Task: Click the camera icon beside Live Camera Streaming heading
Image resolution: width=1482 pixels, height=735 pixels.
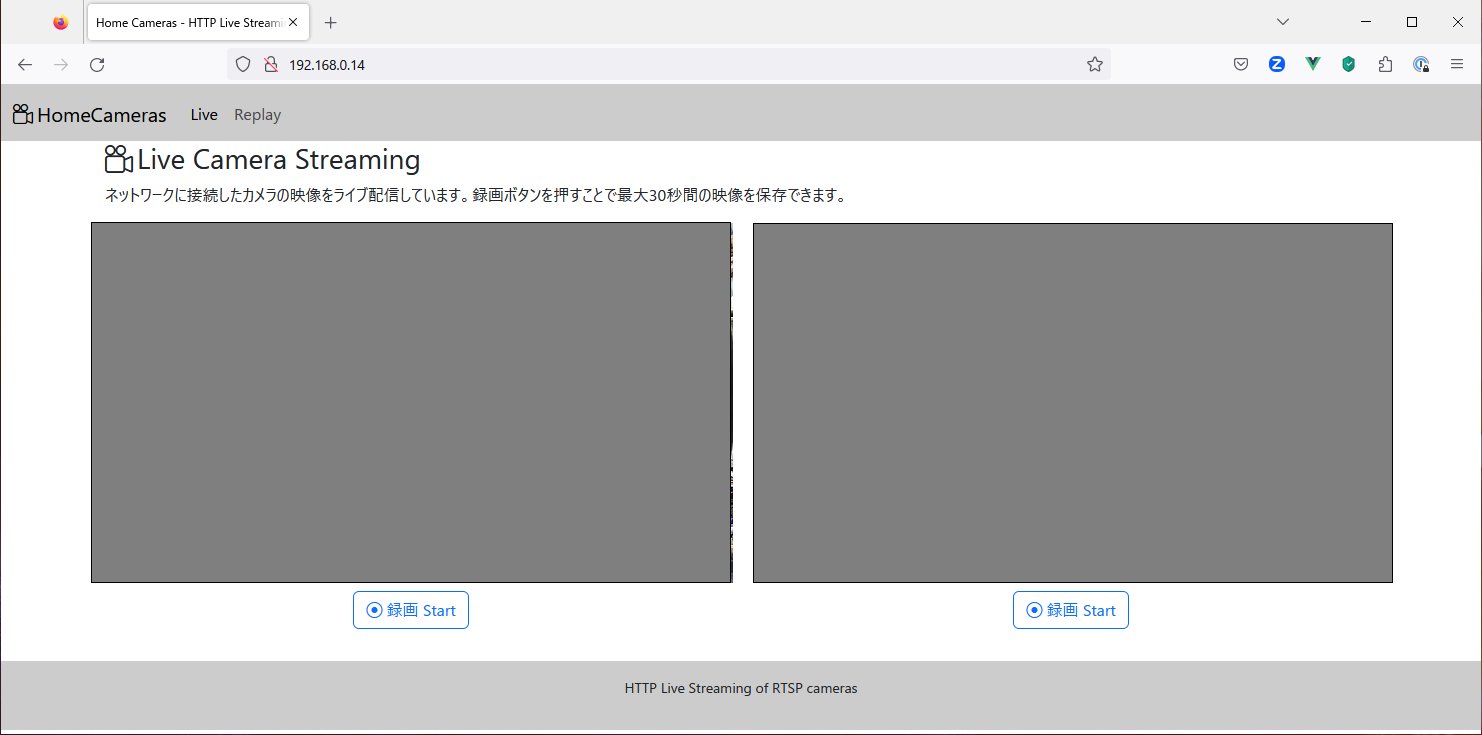Action: [118, 158]
